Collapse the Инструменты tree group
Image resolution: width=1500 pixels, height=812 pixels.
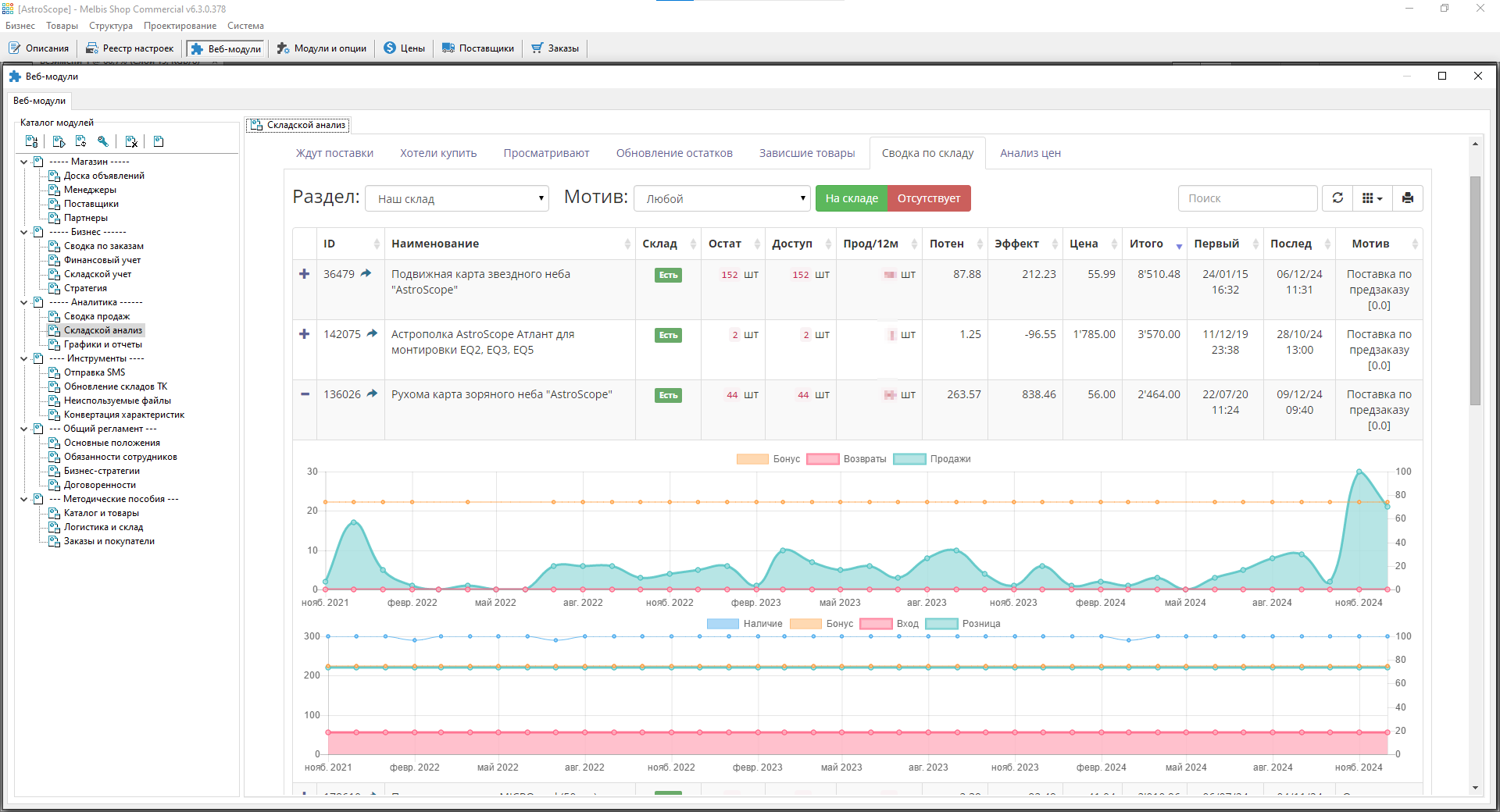[24, 358]
